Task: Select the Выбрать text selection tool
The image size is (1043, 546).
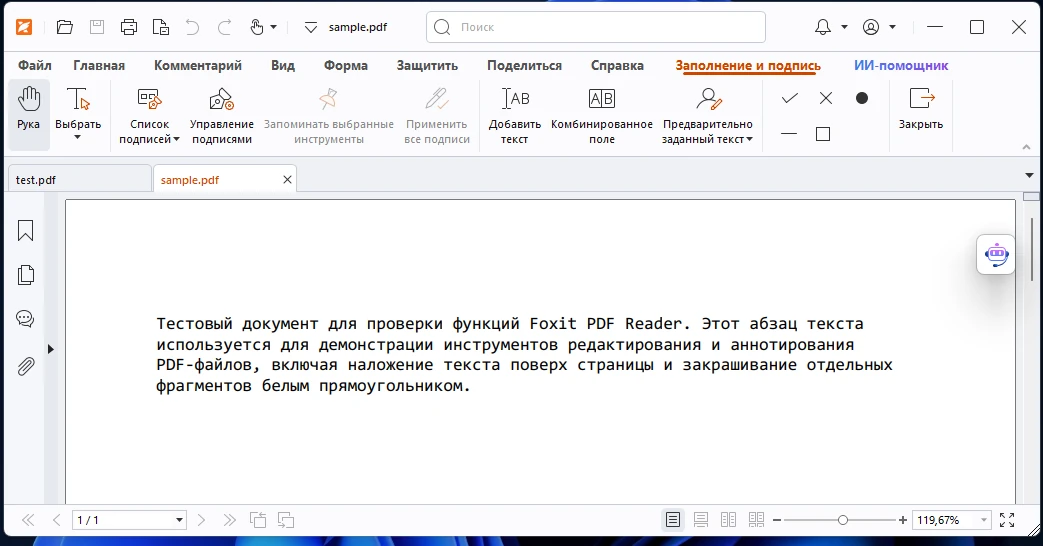Action: (78, 108)
